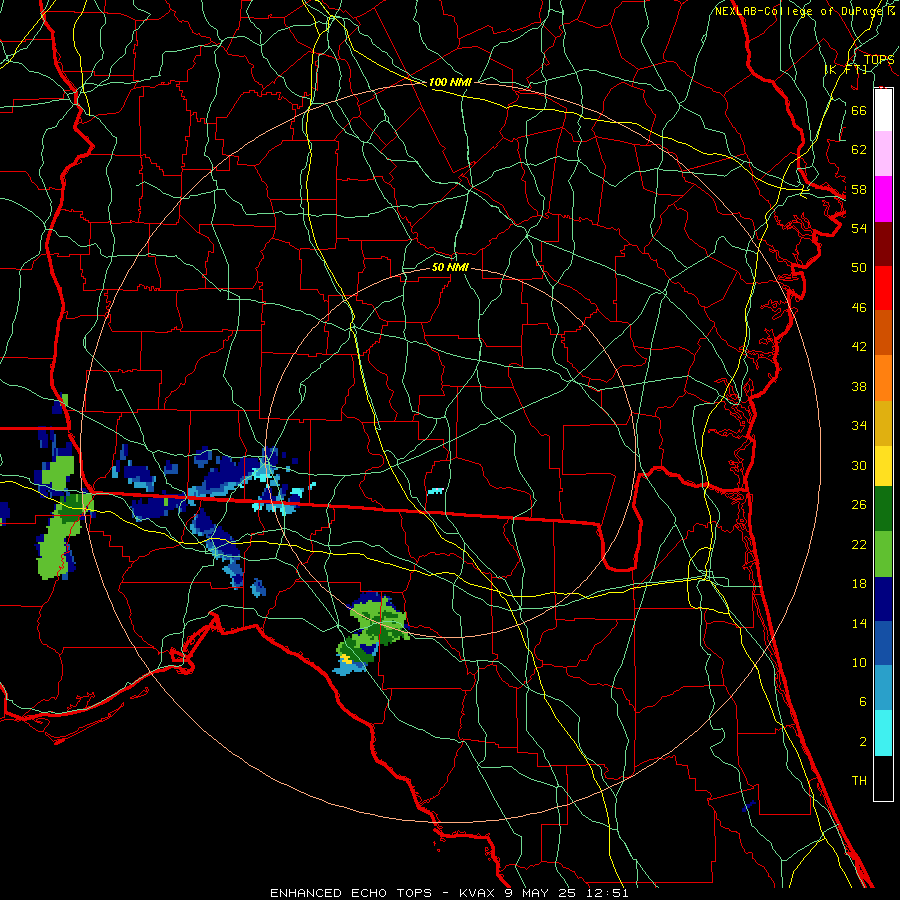Click the "2" legend value
Viewport: 900px width, 900px height.
862,742
